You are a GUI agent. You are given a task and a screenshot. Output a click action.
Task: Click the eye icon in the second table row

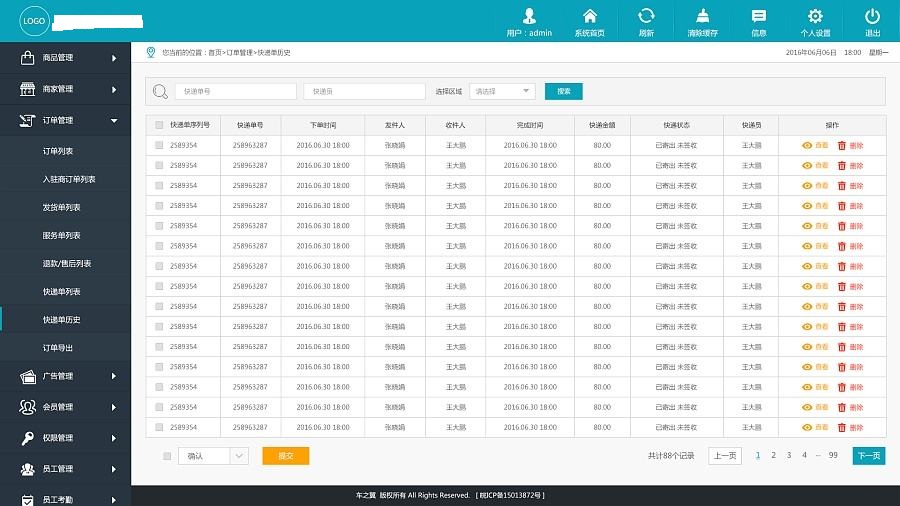pyautogui.click(x=806, y=166)
